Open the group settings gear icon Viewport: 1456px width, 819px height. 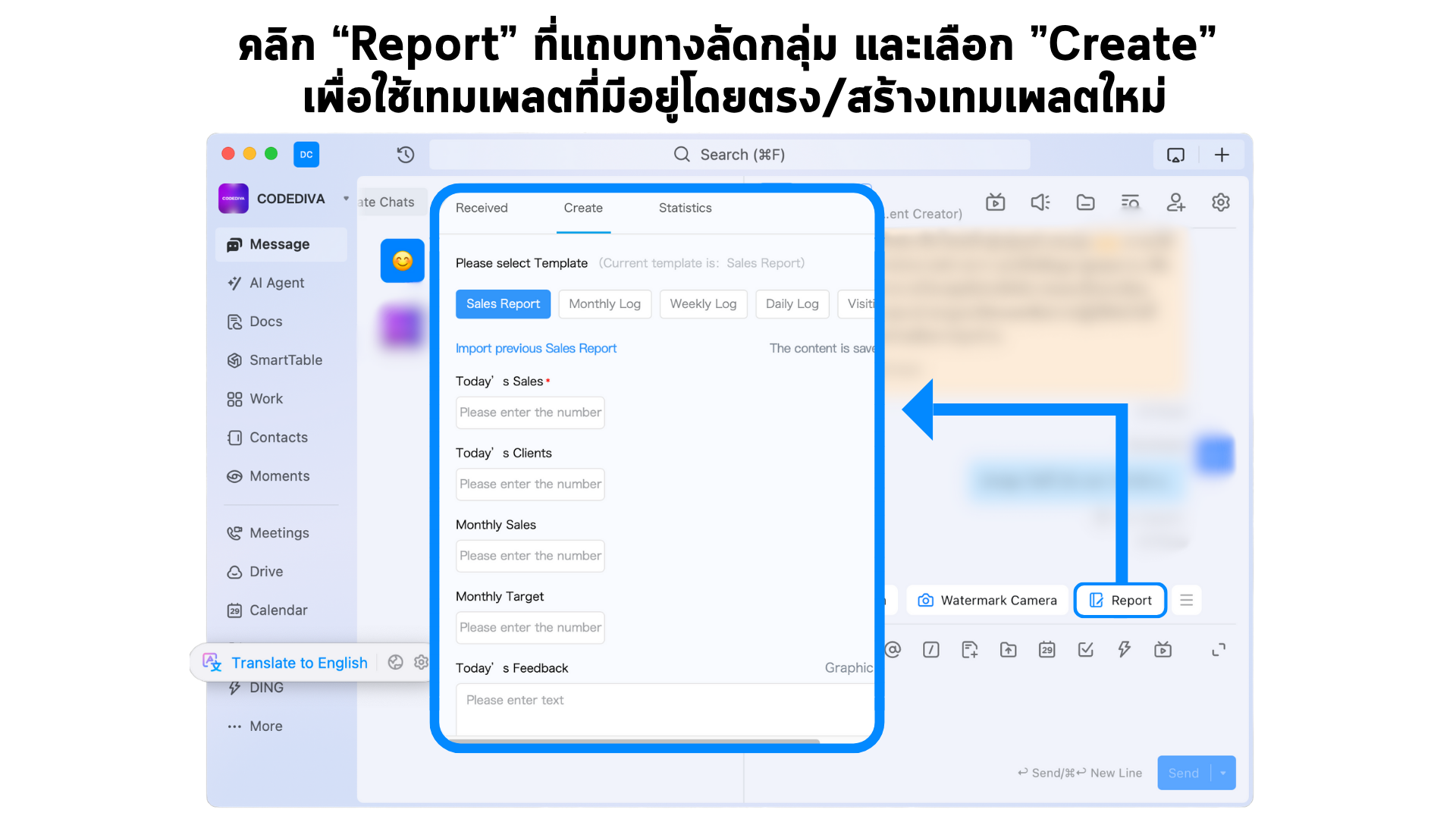tap(1220, 202)
